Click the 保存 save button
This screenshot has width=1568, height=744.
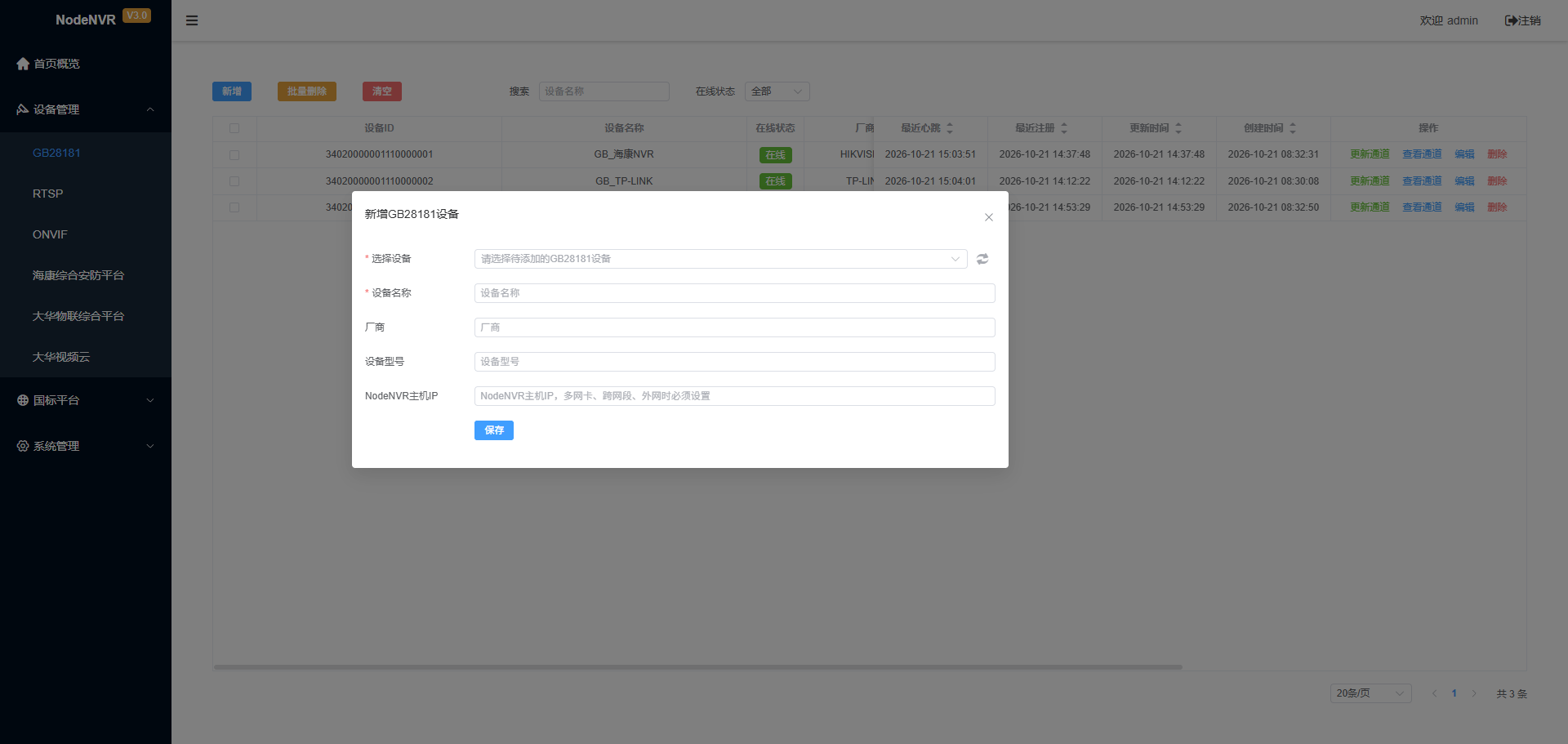494,430
